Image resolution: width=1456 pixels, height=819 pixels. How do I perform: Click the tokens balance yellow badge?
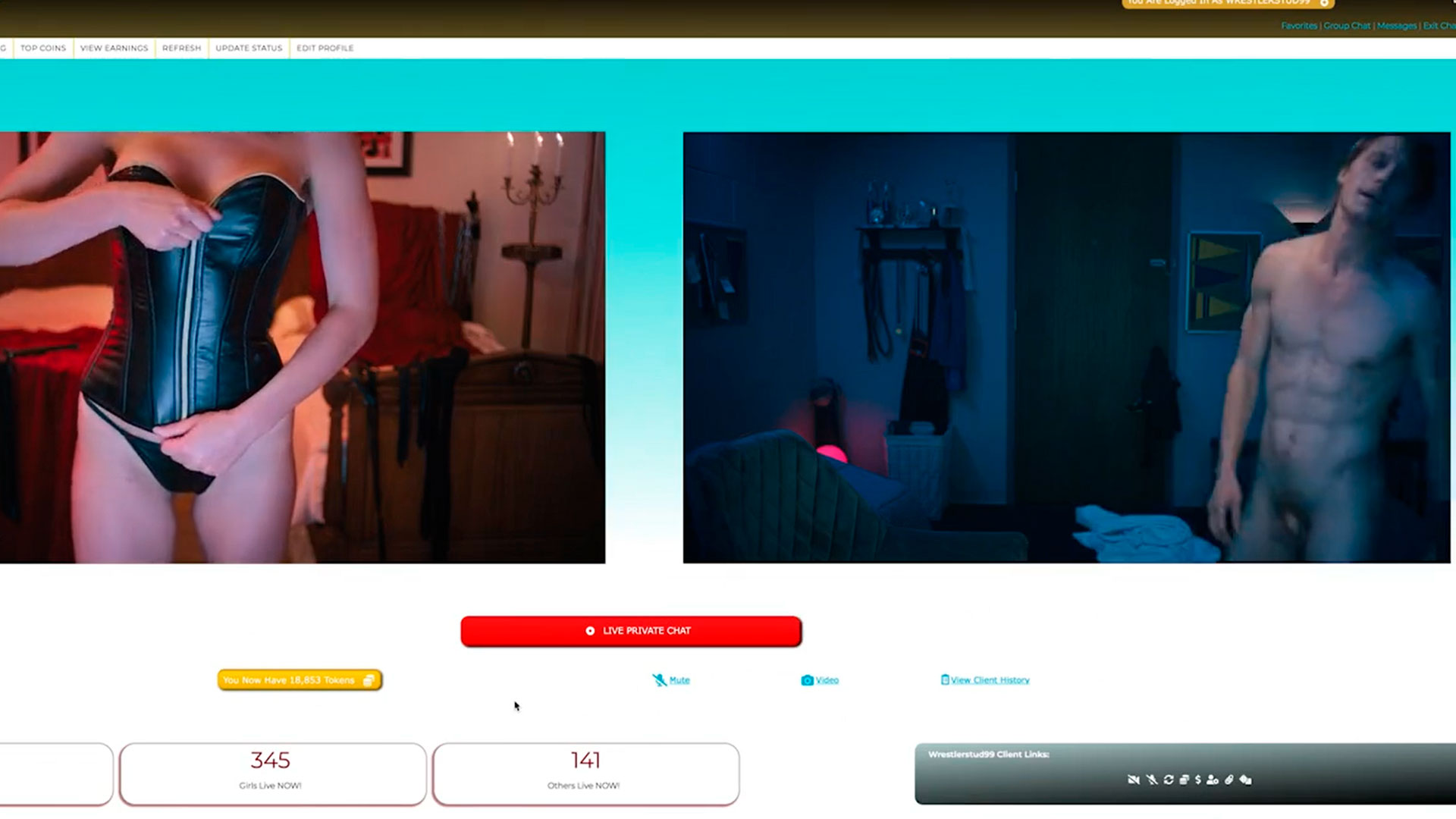point(300,680)
